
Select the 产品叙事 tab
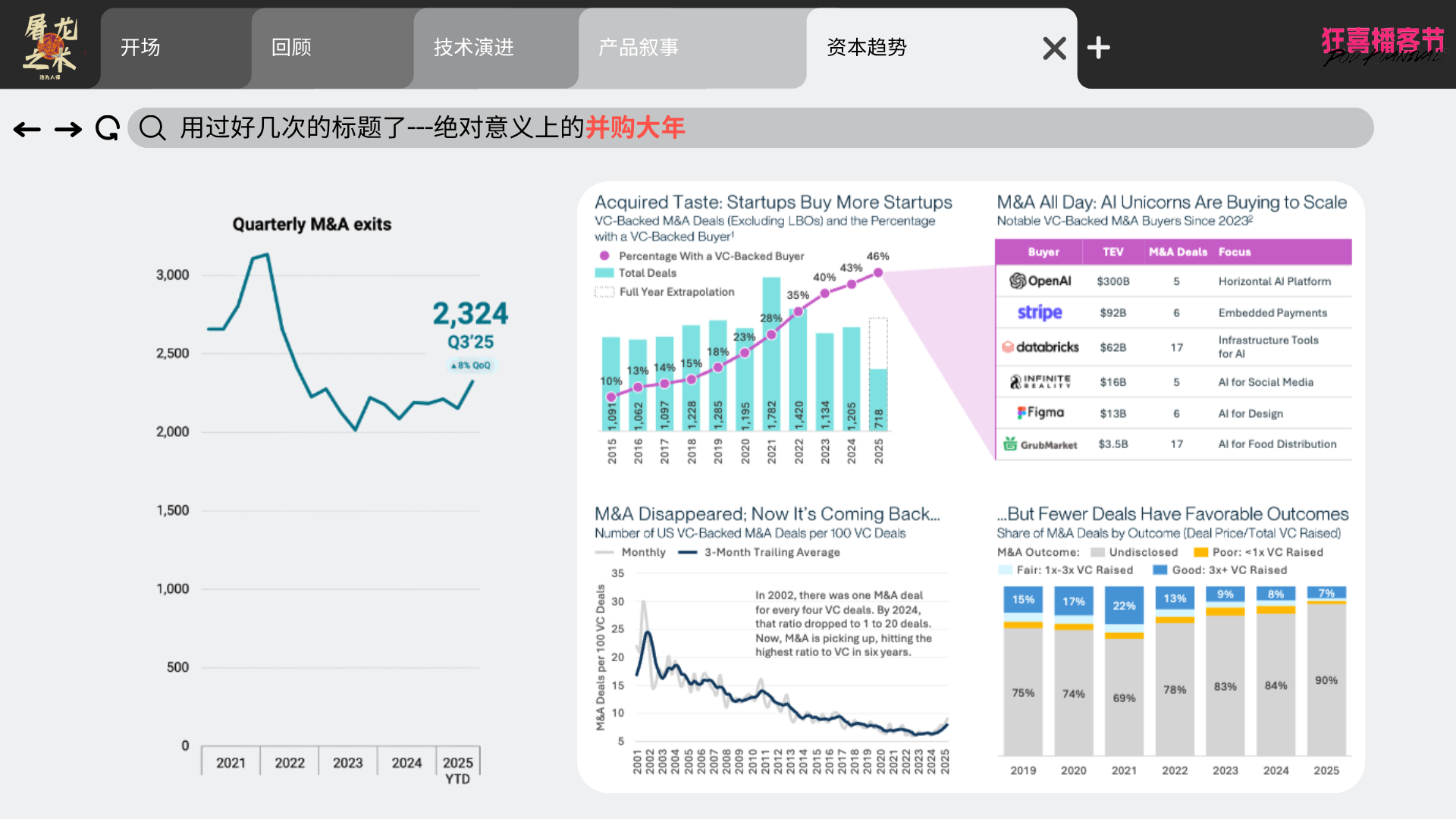(x=639, y=48)
